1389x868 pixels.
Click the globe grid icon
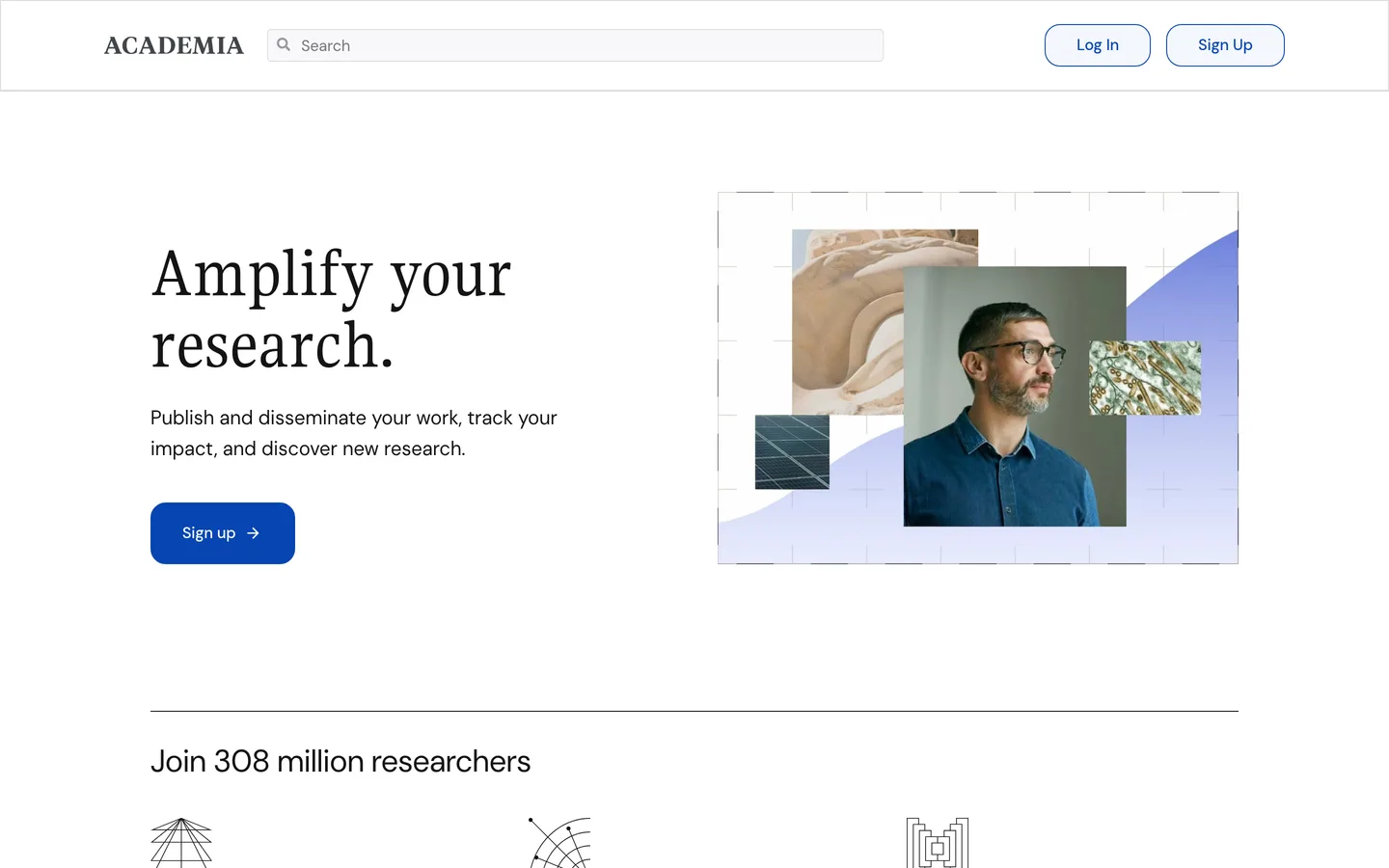coord(181,843)
